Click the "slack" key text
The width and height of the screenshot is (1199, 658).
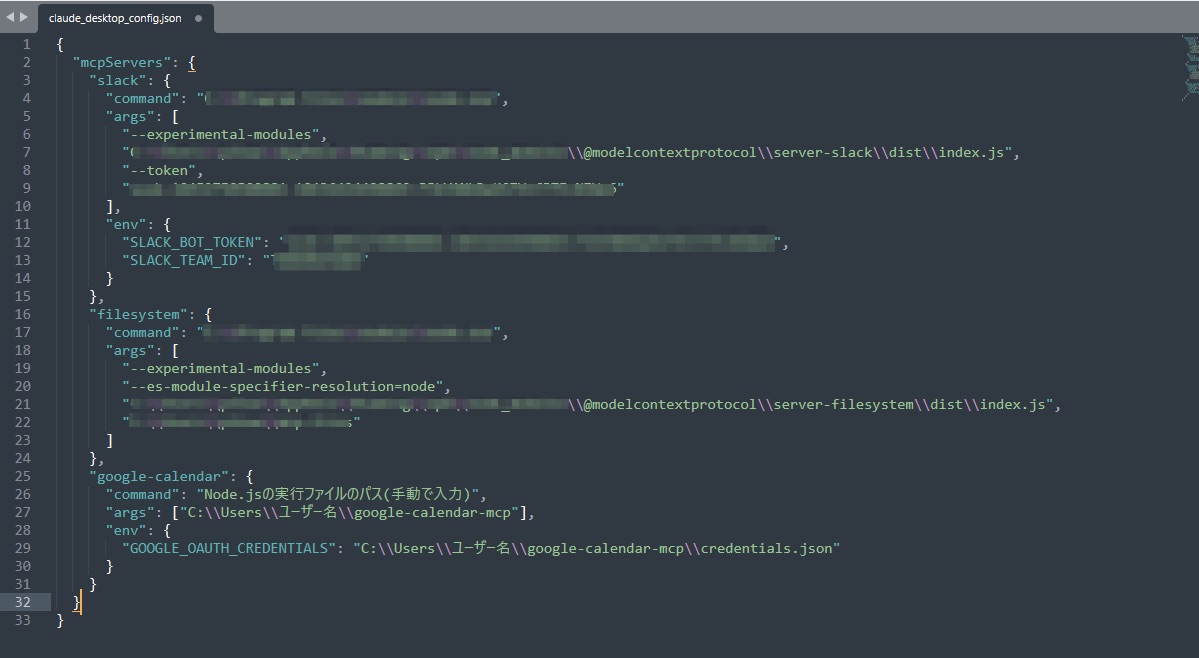click(x=117, y=80)
